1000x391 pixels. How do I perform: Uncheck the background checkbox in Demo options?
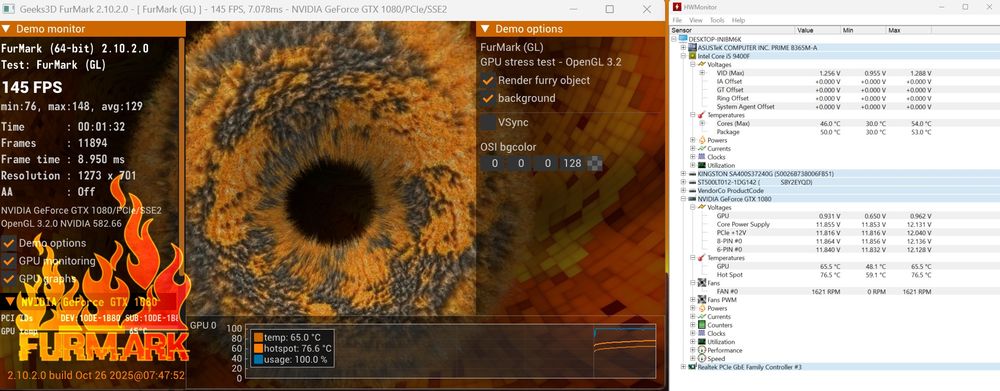(x=488, y=98)
